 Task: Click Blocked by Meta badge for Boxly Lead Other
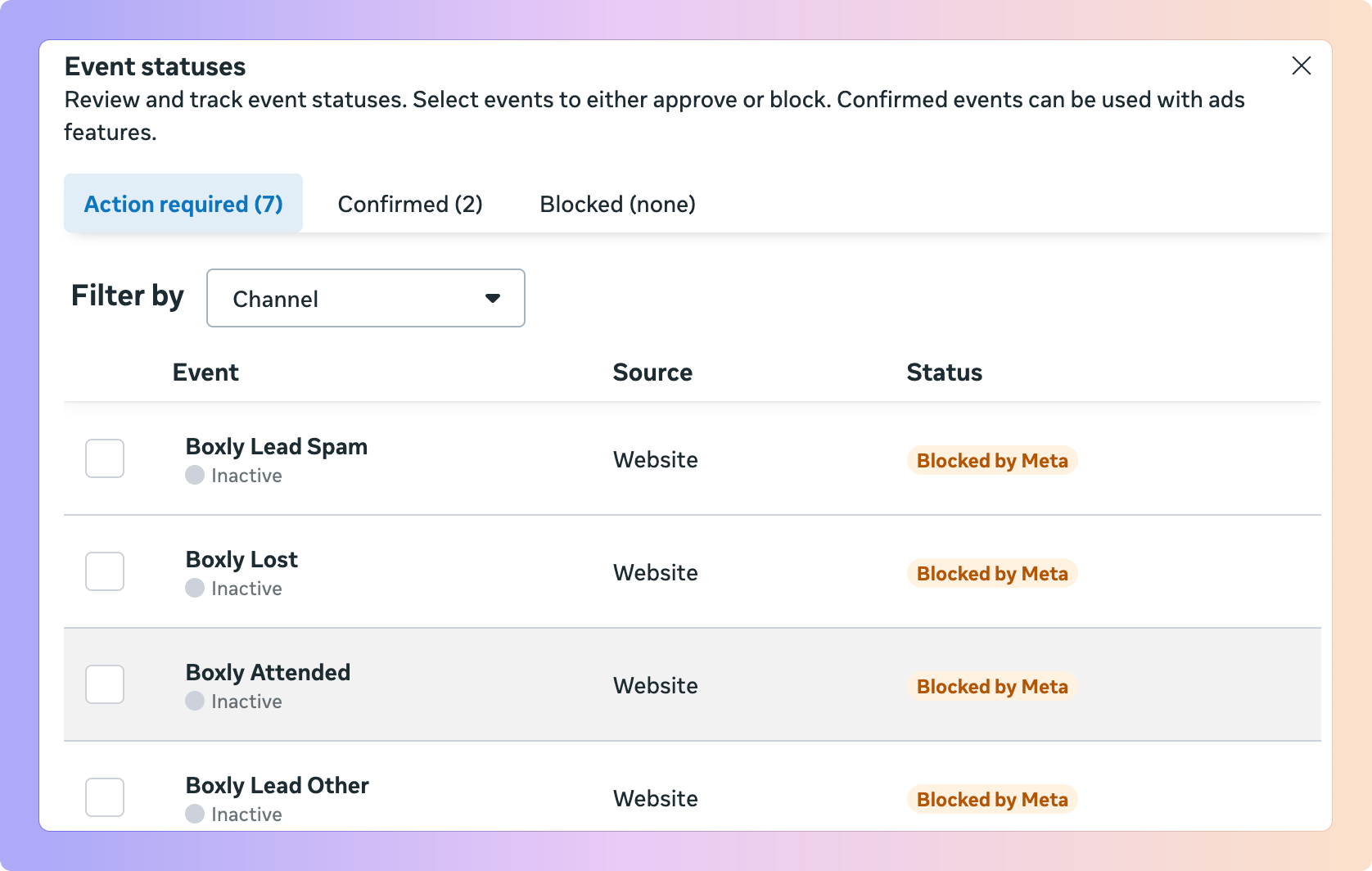click(x=991, y=799)
